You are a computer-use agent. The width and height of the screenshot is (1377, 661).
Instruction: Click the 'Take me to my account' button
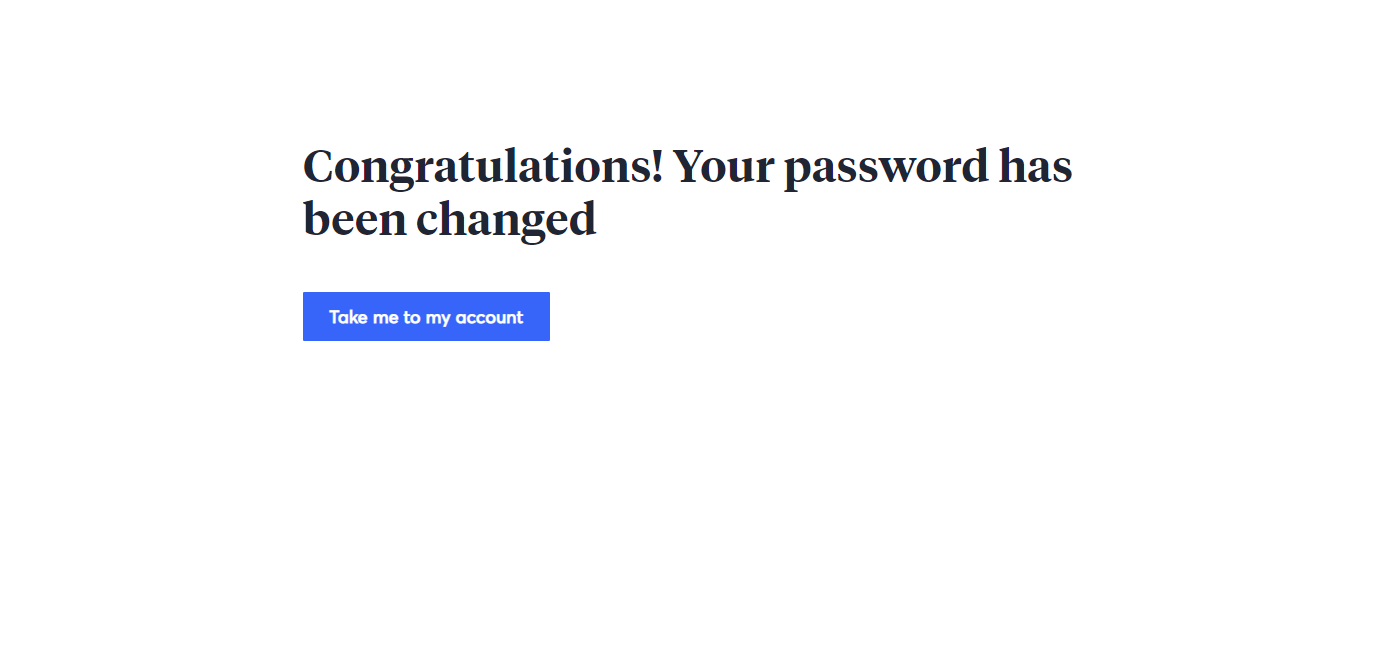(426, 316)
